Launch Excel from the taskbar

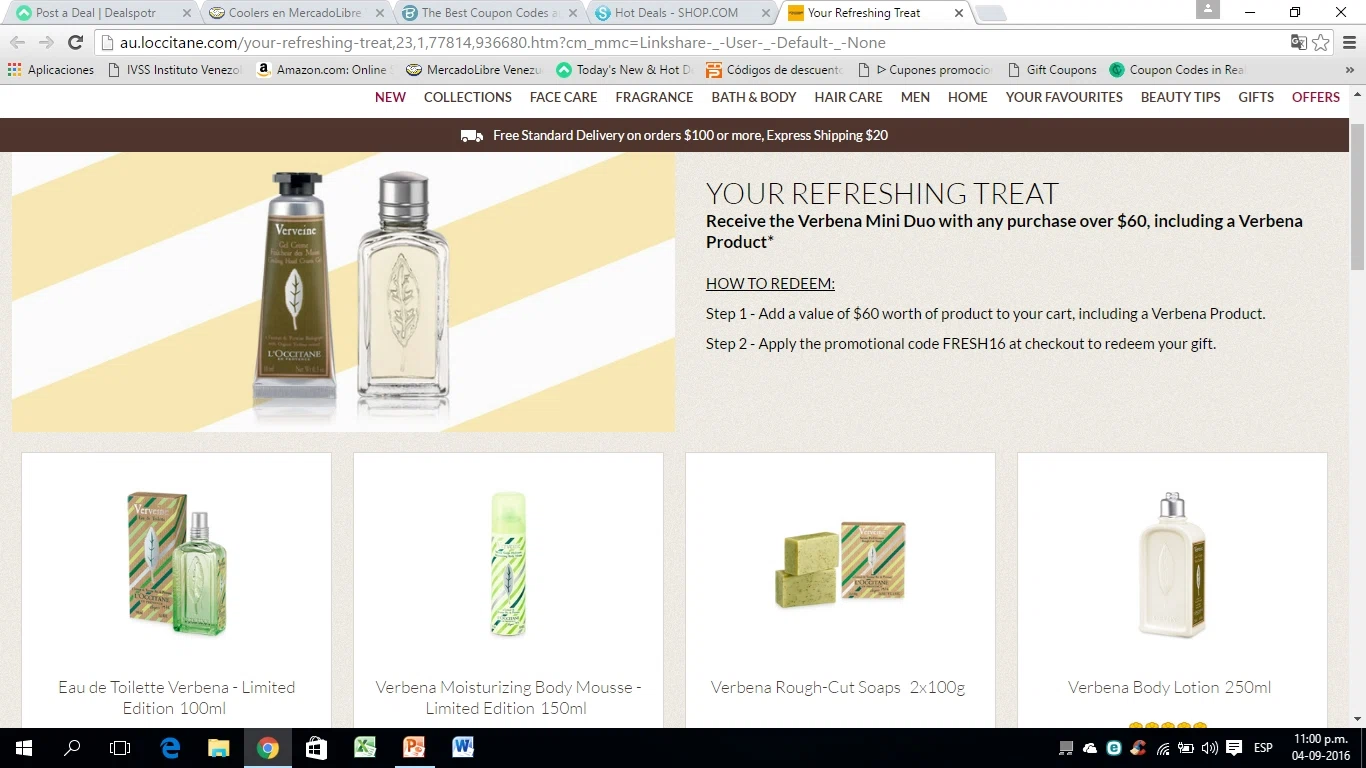(364, 747)
